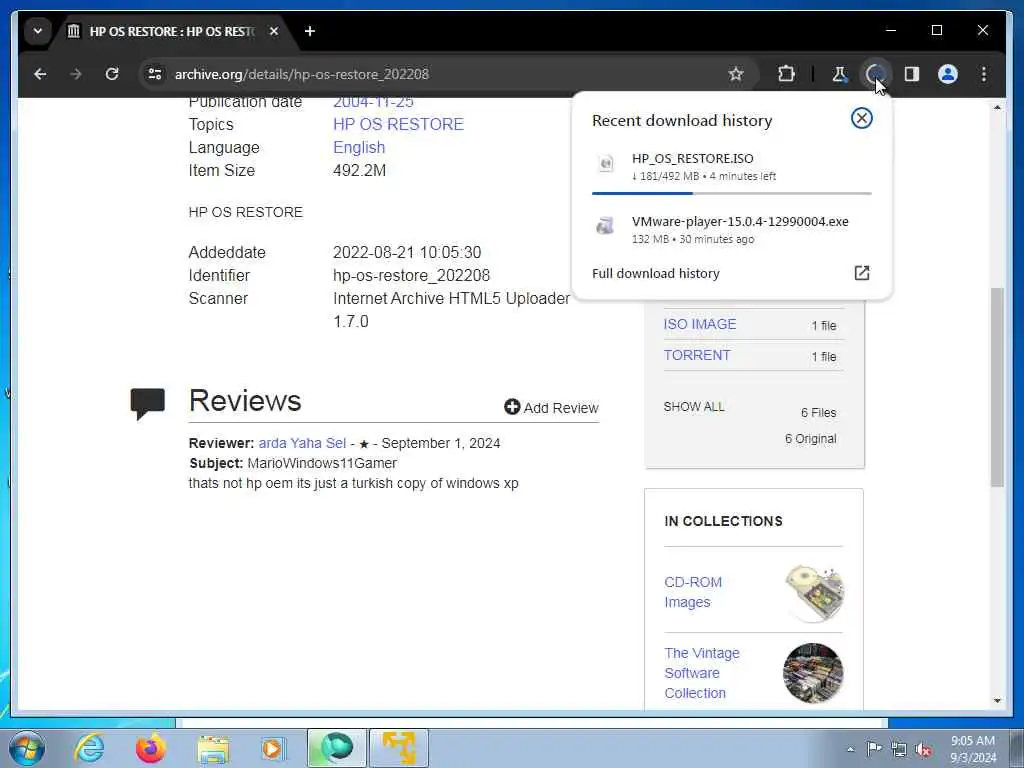1024x768 pixels.
Task: Click '6 Original' count text
Action: click(x=810, y=439)
